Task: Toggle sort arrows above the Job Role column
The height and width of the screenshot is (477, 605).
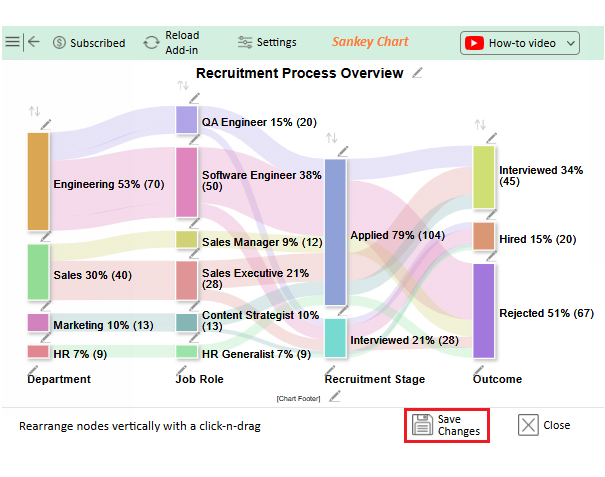Action: (x=183, y=86)
